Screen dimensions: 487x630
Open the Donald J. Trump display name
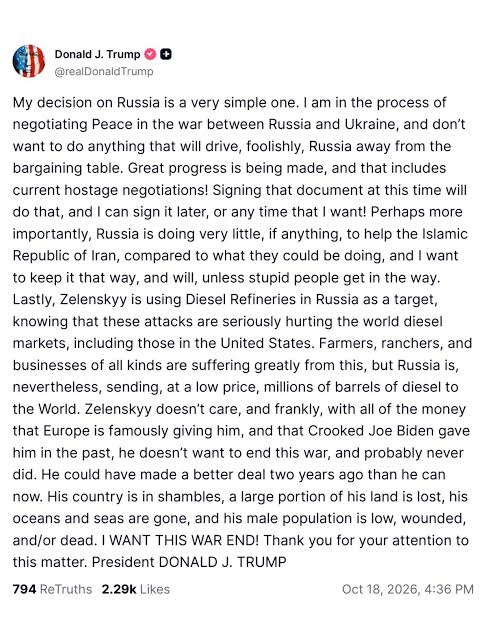click(x=97, y=54)
